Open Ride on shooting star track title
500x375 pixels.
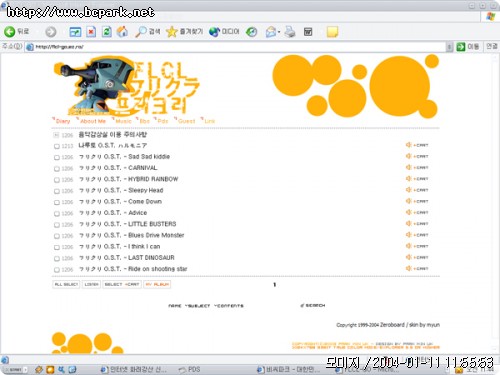click(133, 269)
